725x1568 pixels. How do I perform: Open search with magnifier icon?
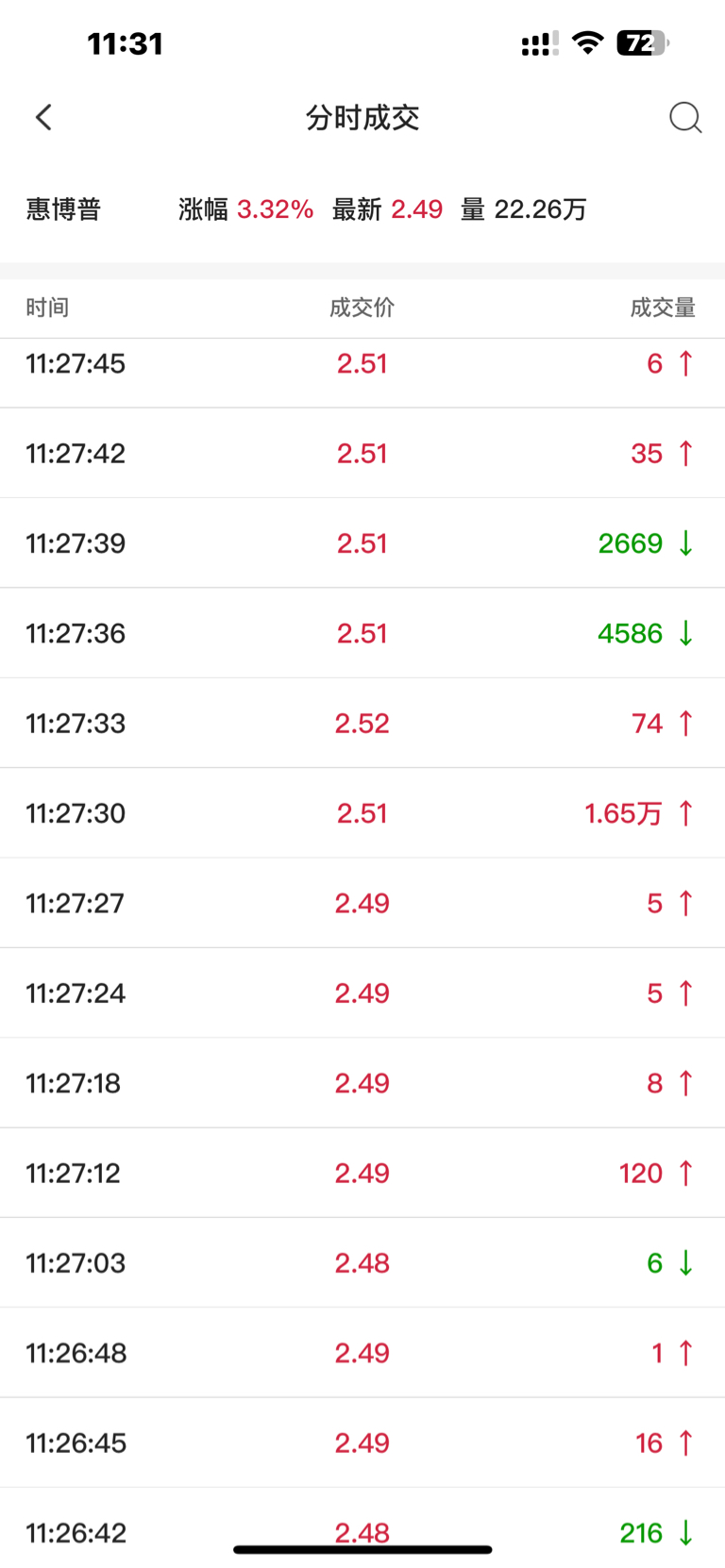pyautogui.click(x=685, y=118)
